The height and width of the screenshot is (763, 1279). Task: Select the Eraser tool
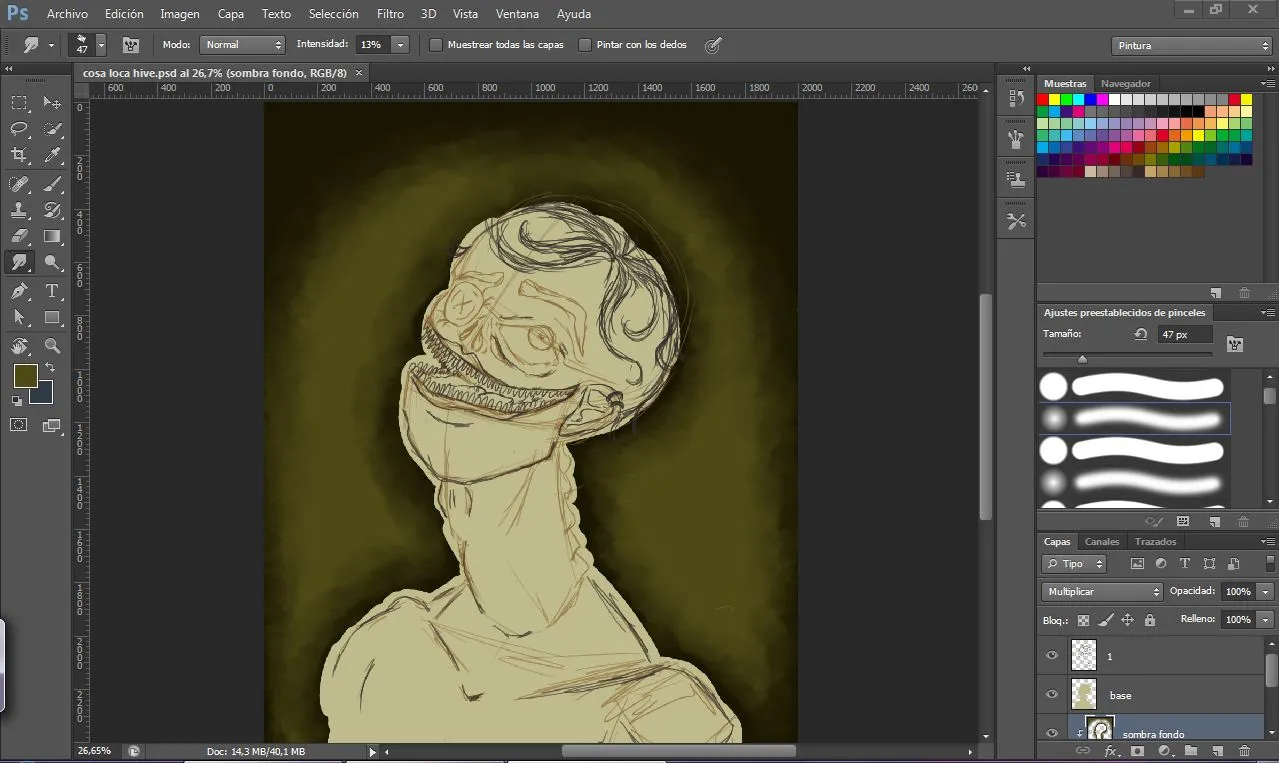[x=19, y=236]
